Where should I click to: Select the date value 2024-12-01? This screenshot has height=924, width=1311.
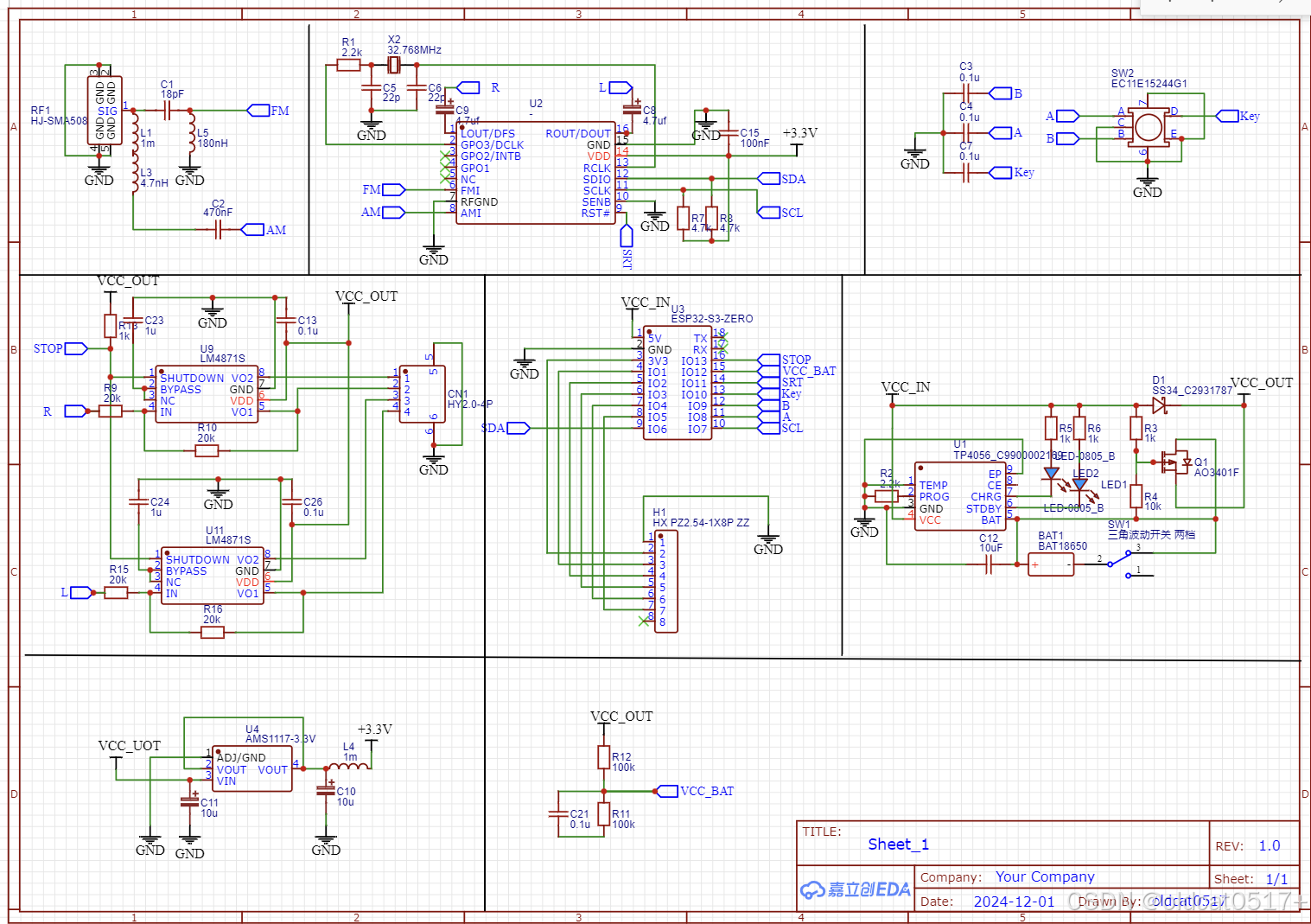pyautogui.click(x=1015, y=902)
